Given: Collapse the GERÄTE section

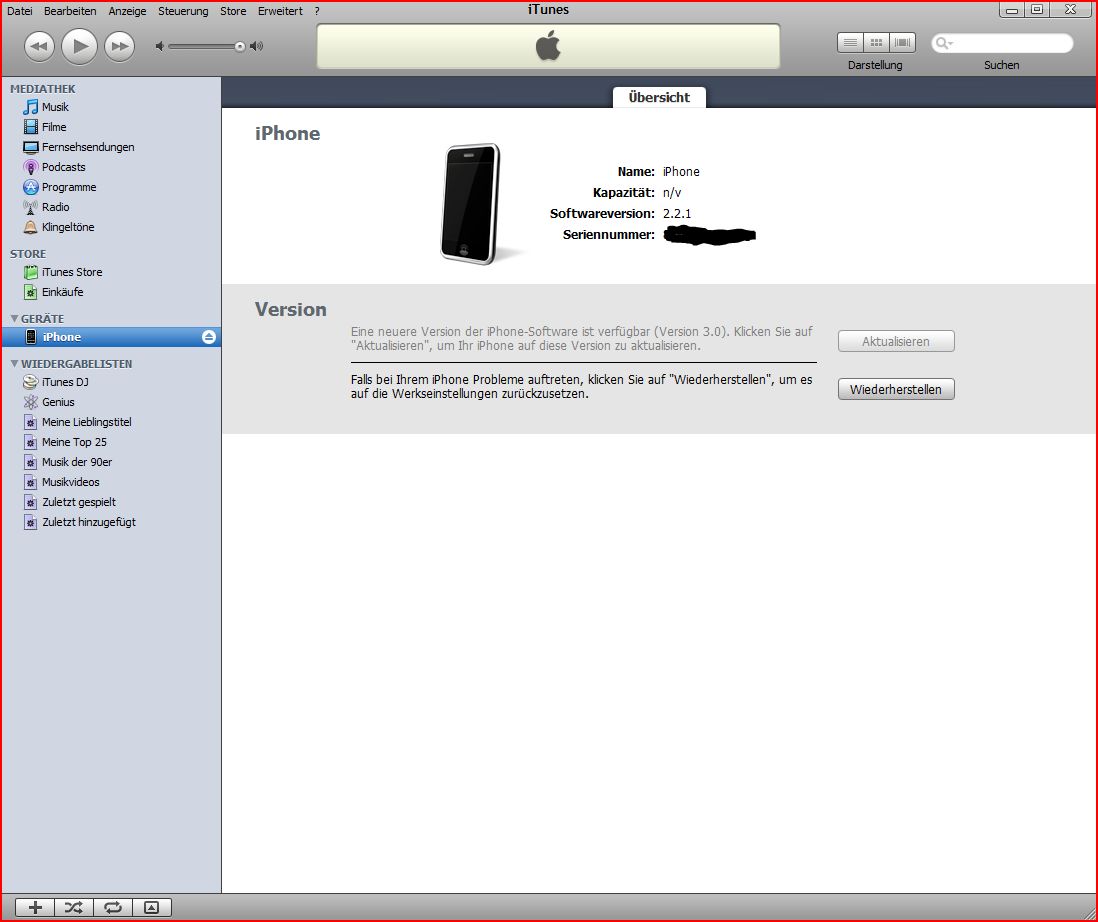Looking at the screenshot, I should [13, 319].
